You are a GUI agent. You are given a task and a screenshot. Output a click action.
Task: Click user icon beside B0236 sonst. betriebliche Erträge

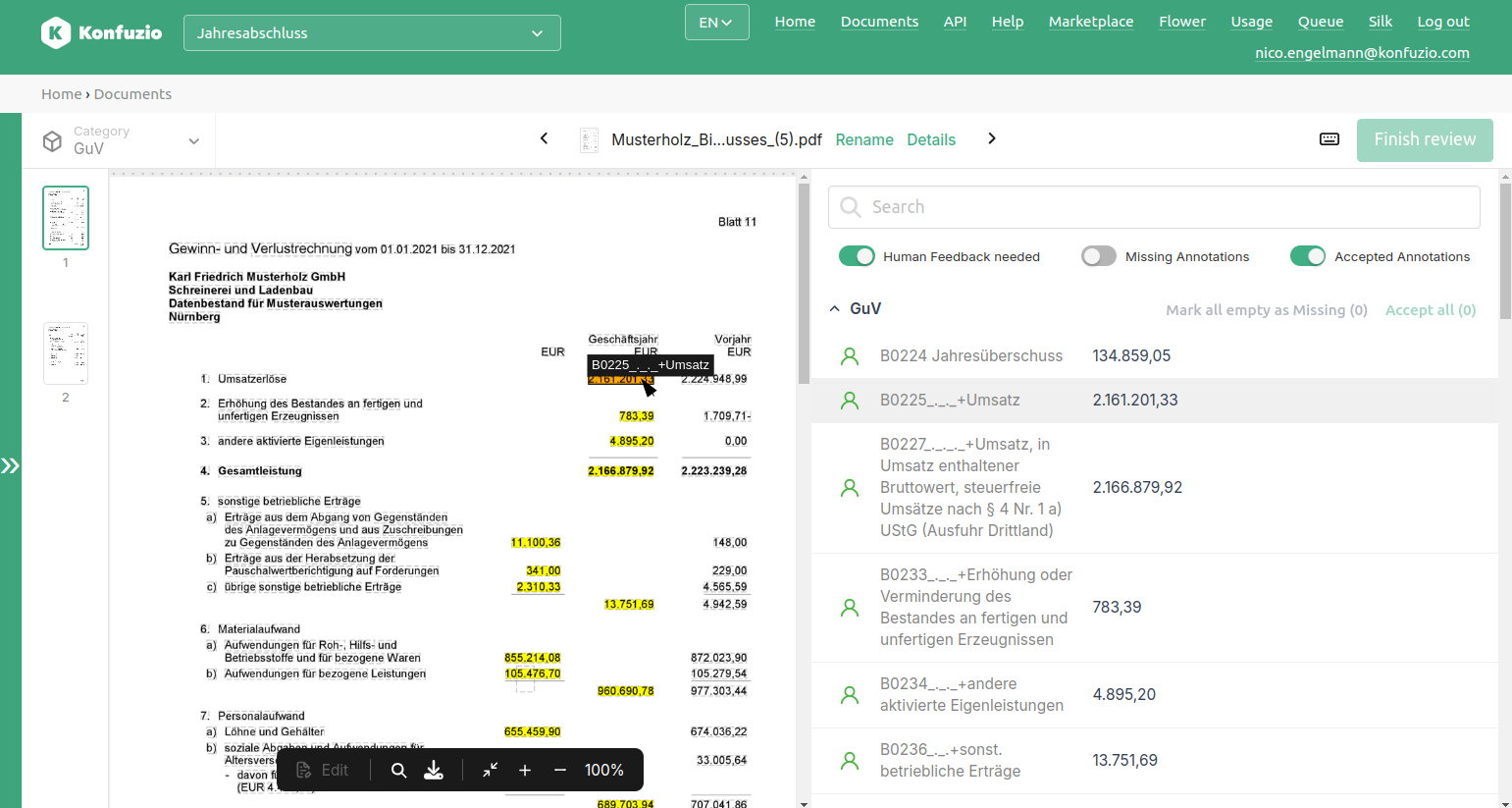click(850, 761)
